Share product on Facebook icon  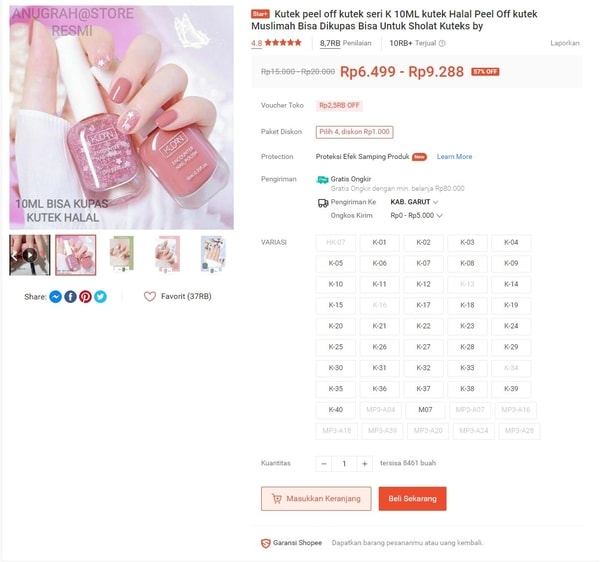(x=70, y=296)
